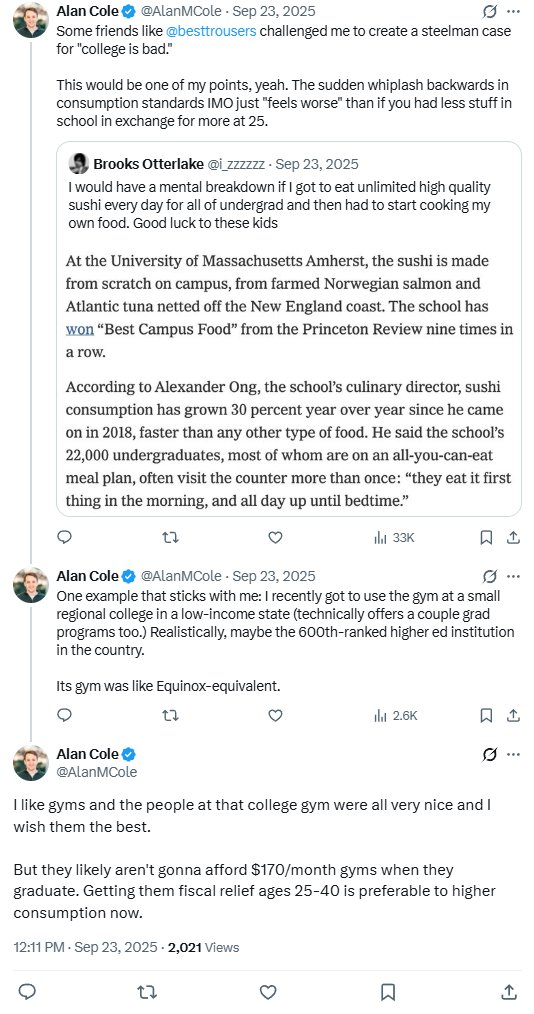Share the main tweet at the bottom
Screen dimensions: 534x1014
[509, 992]
